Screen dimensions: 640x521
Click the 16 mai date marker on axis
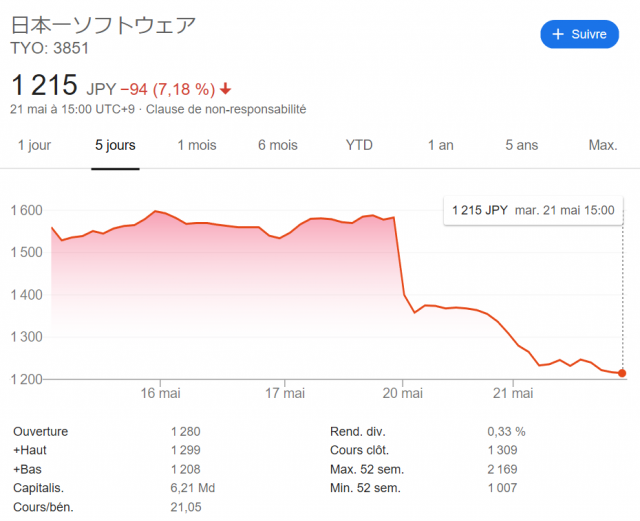pos(160,393)
